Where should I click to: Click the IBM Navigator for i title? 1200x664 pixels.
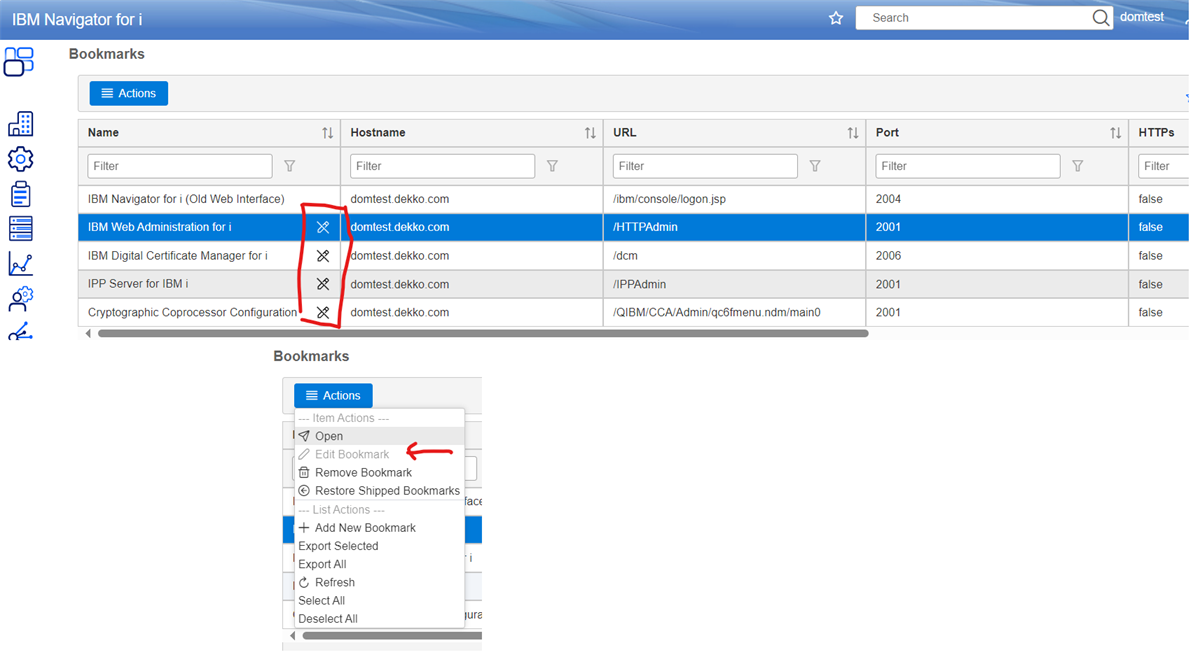77,18
